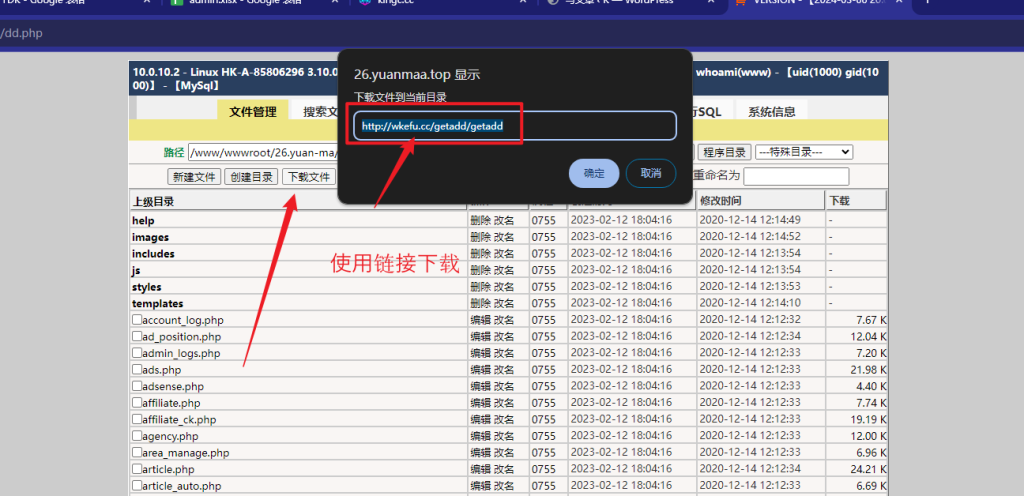Click the 新建文件 button
This screenshot has height=496, width=1024.
193,177
